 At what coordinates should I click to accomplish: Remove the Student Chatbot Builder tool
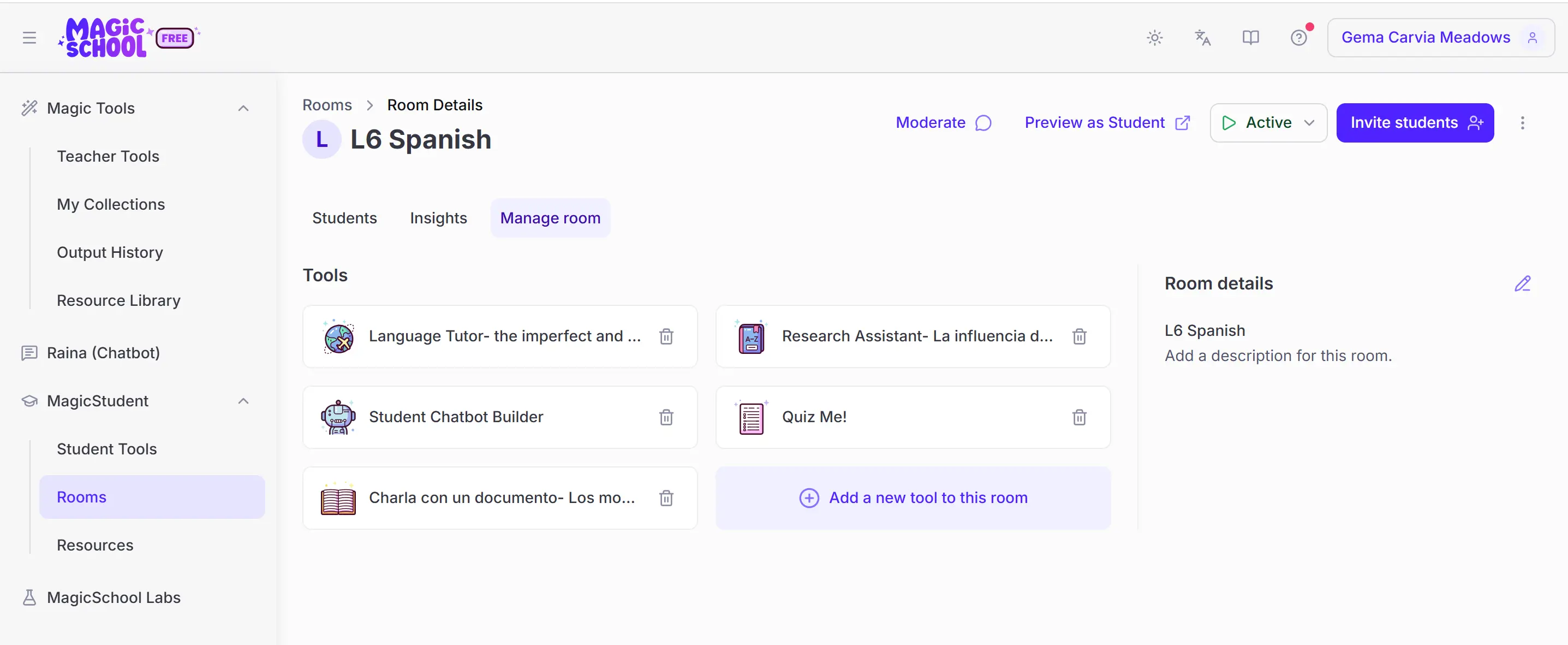(x=666, y=417)
